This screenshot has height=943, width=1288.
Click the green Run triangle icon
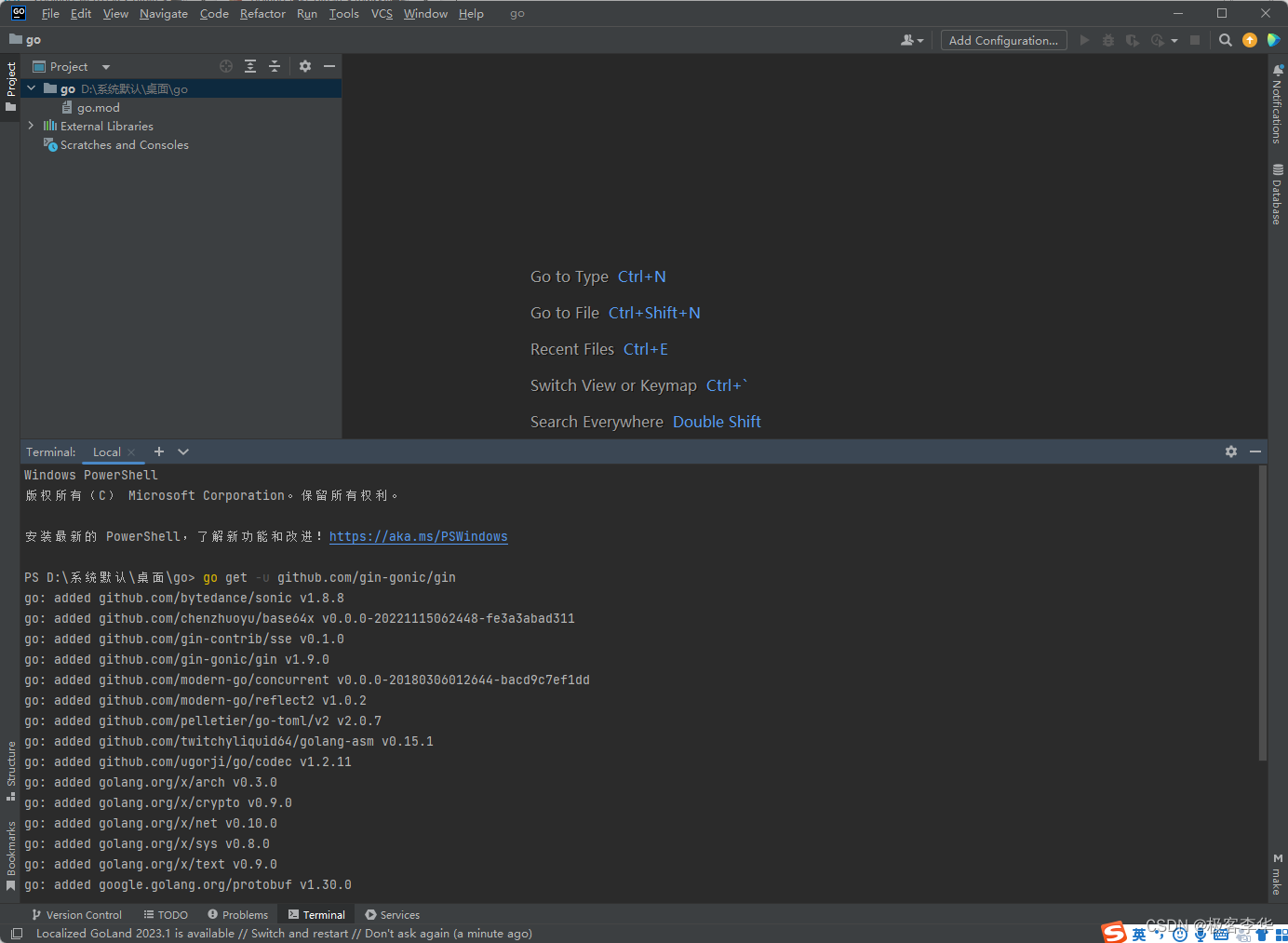pos(1084,40)
